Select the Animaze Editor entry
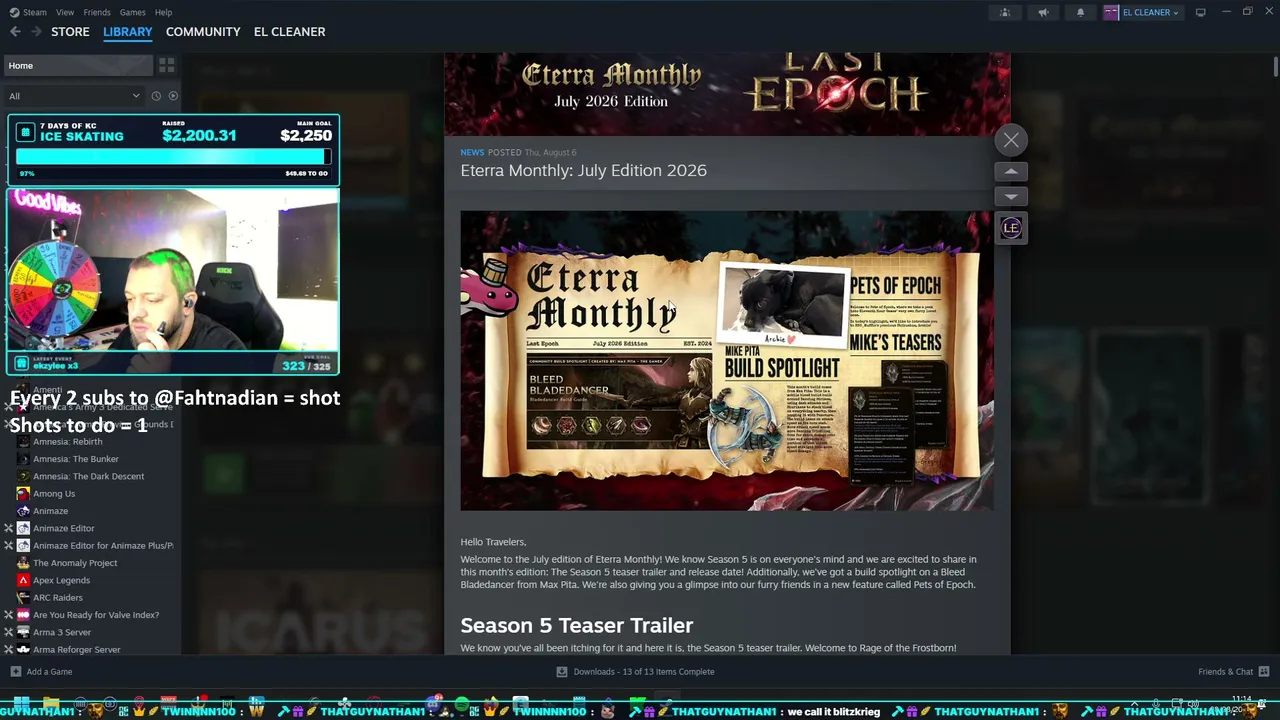The height and width of the screenshot is (720, 1280). point(63,528)
